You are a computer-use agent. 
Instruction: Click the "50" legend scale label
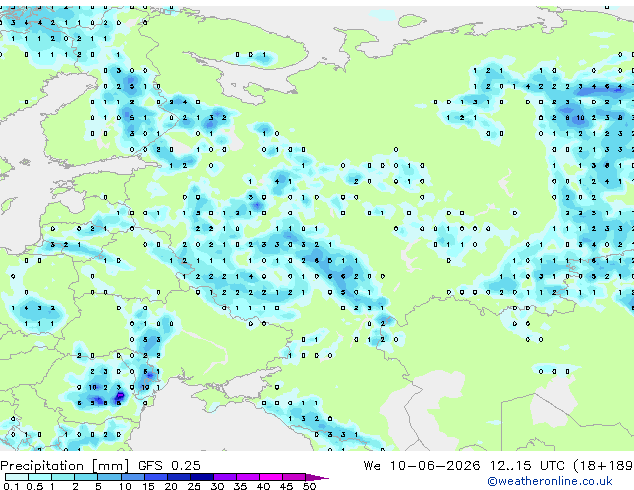coord(309,486)
